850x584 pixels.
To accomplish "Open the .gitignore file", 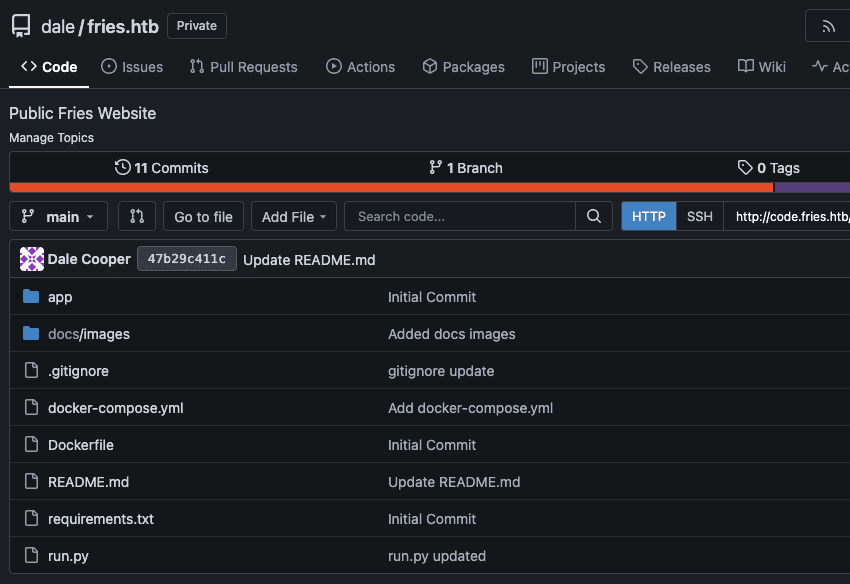I will [78, 371].
